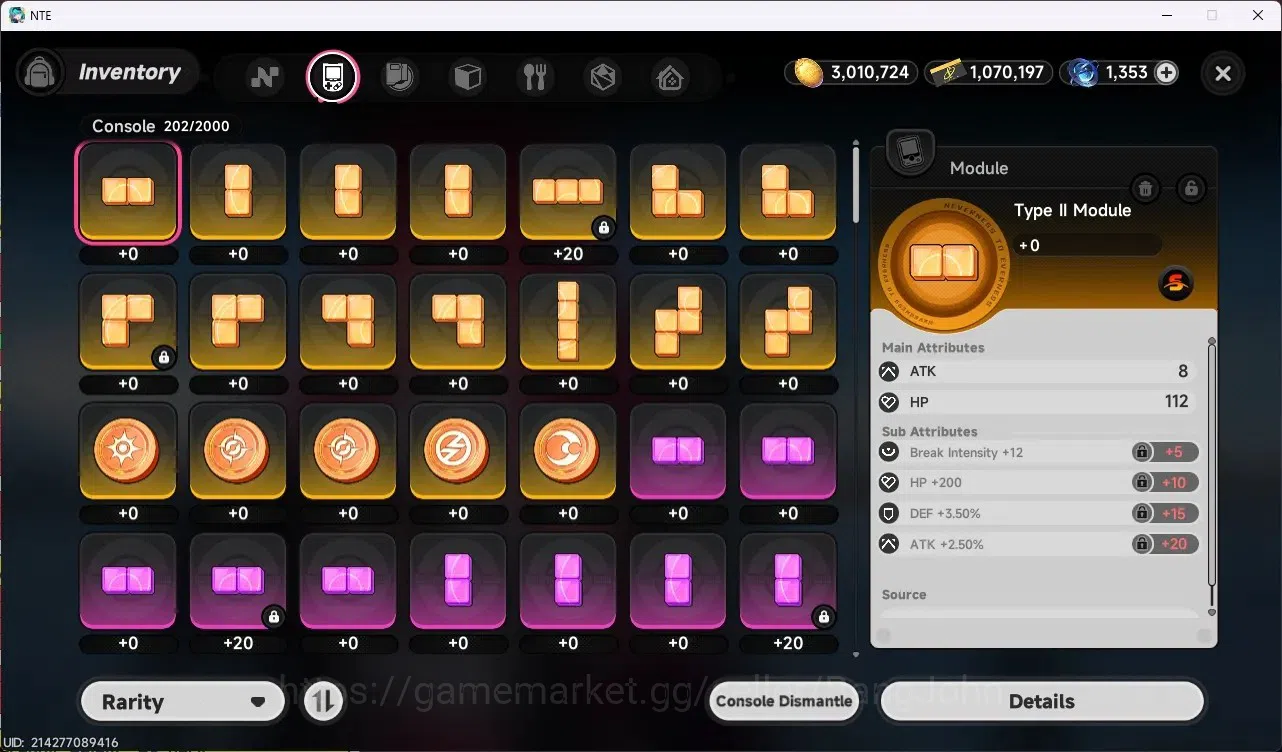1282x752 pixels.
Task: Click the large Type II Module coin image
Action: (945, 265)
